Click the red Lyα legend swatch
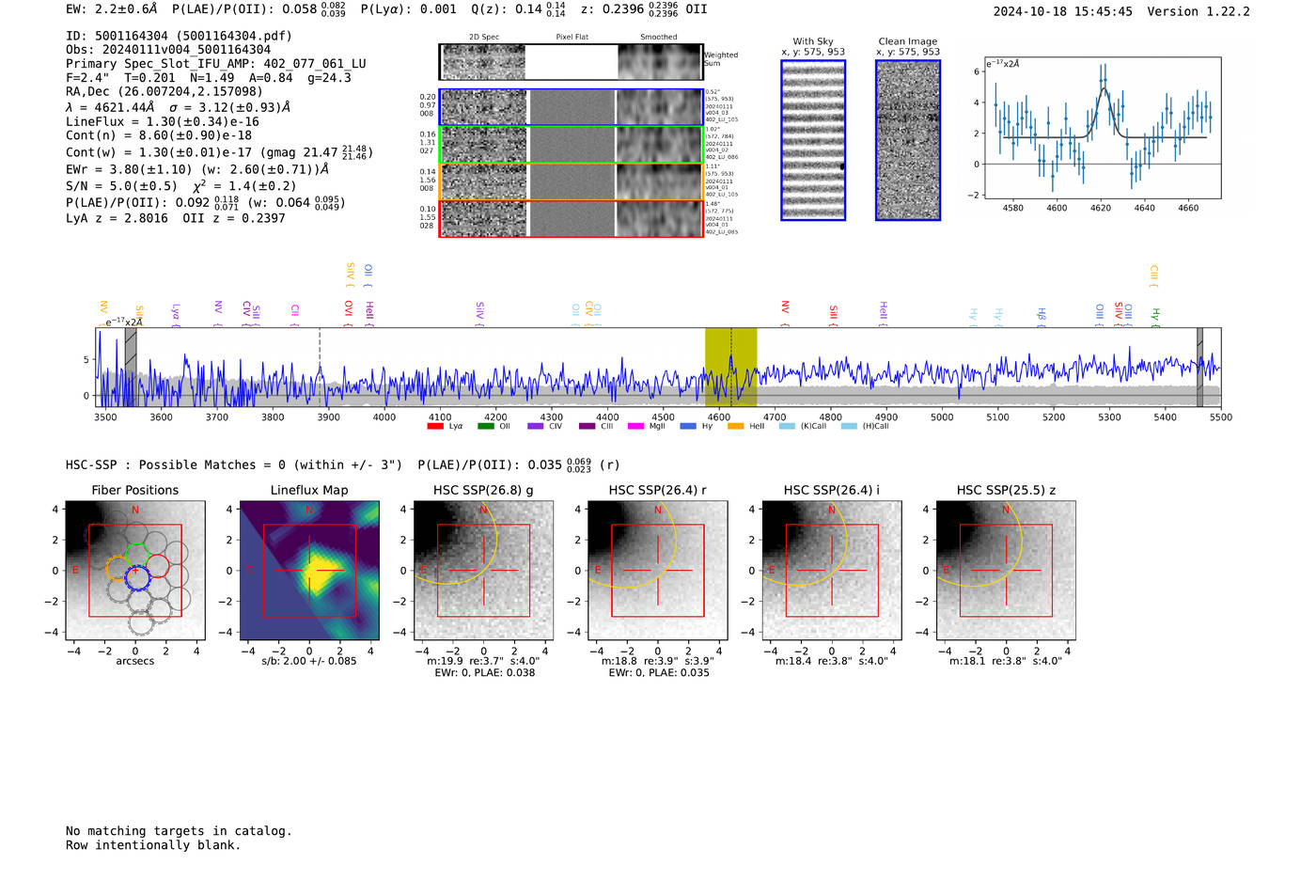The image size is (1316, 896). 435,426
